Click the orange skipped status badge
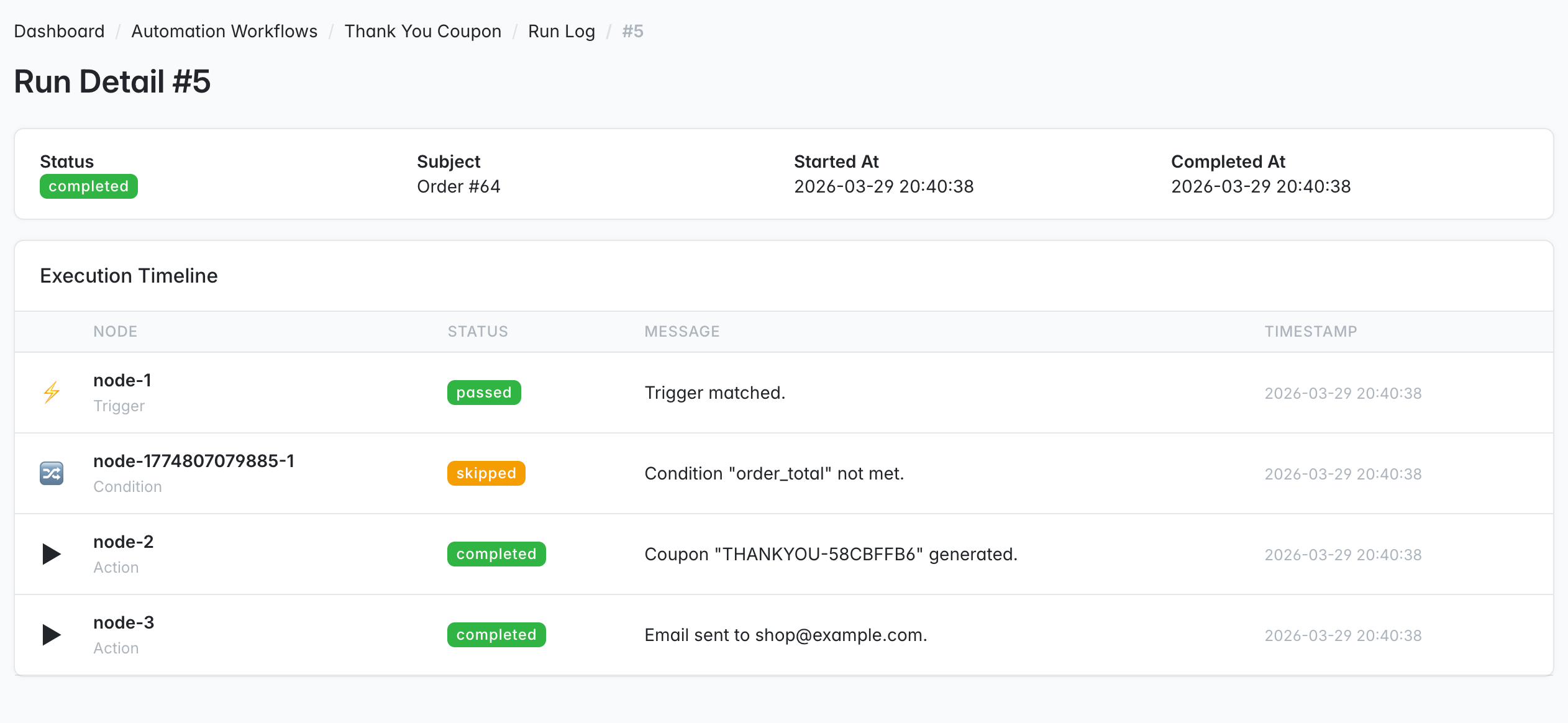Screen dimensions: 1568x723 [486, 473]
